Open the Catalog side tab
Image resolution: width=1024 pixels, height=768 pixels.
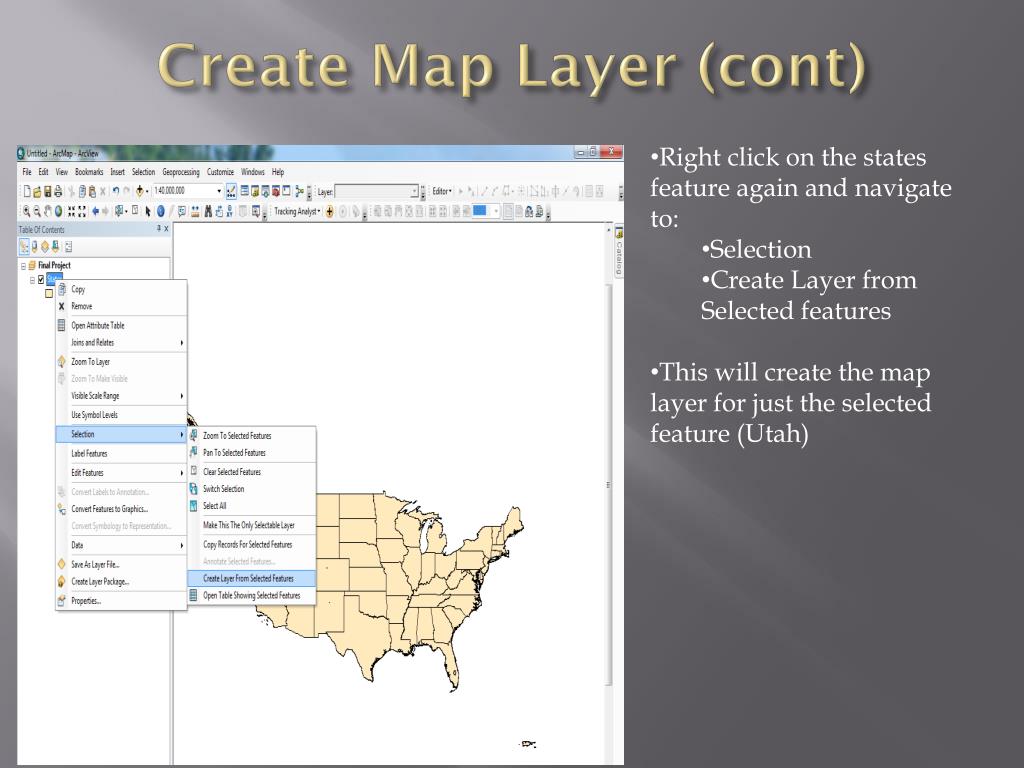[619, 254]
